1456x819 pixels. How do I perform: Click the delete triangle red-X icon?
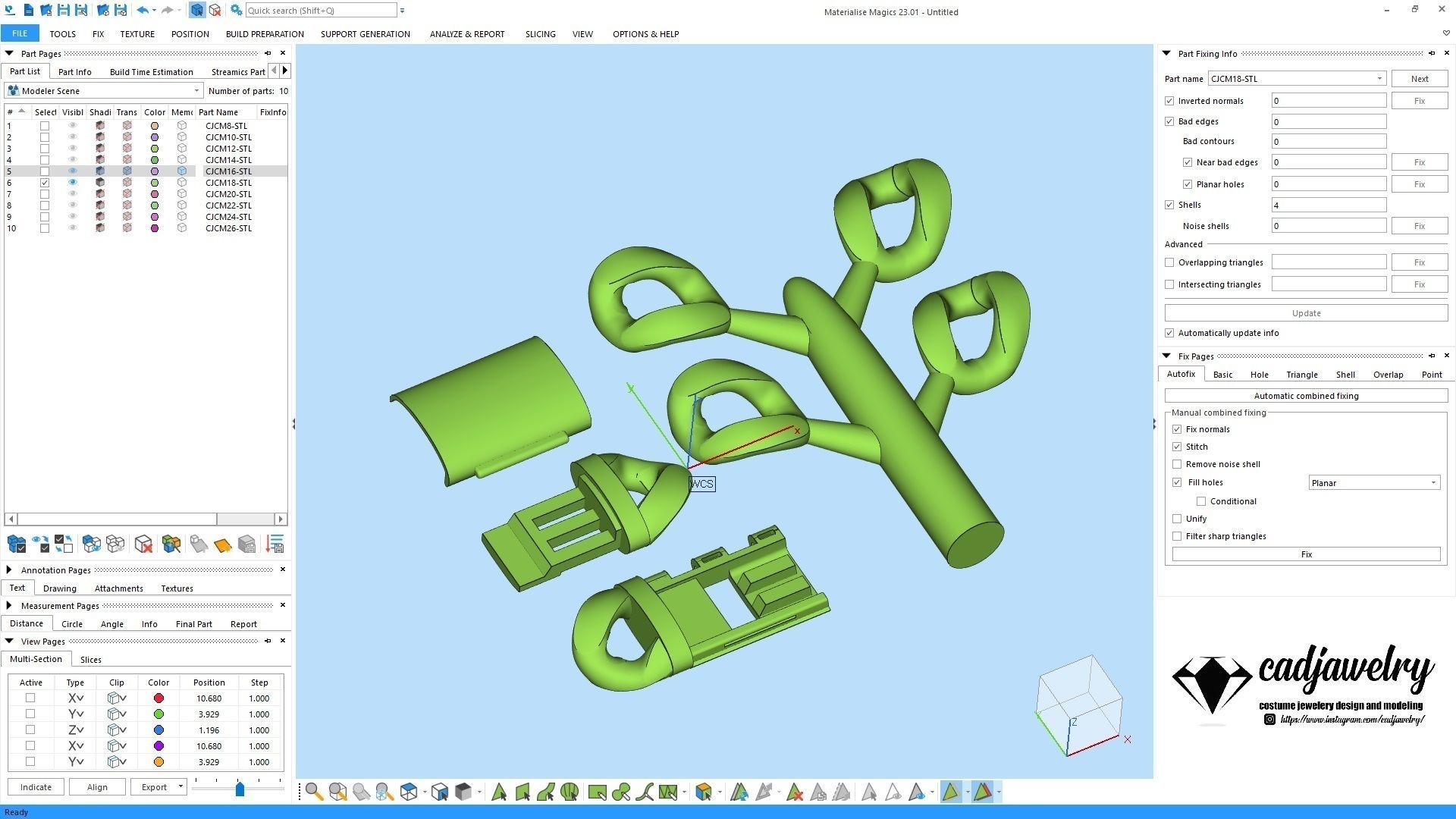795,792
